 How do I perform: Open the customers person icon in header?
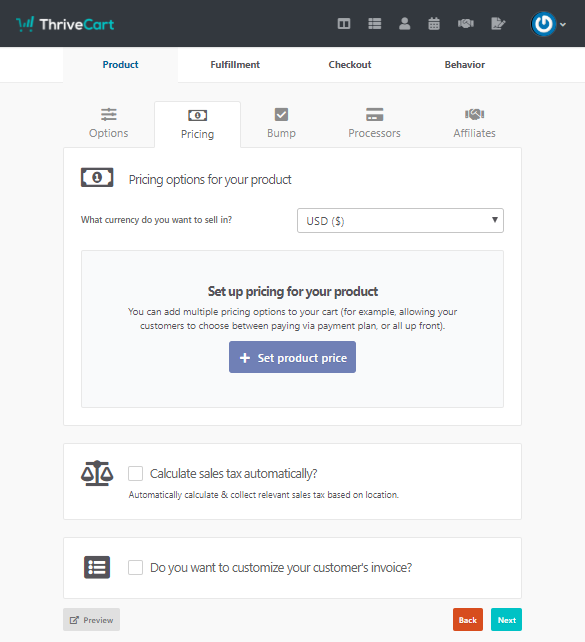pos(404,24)
